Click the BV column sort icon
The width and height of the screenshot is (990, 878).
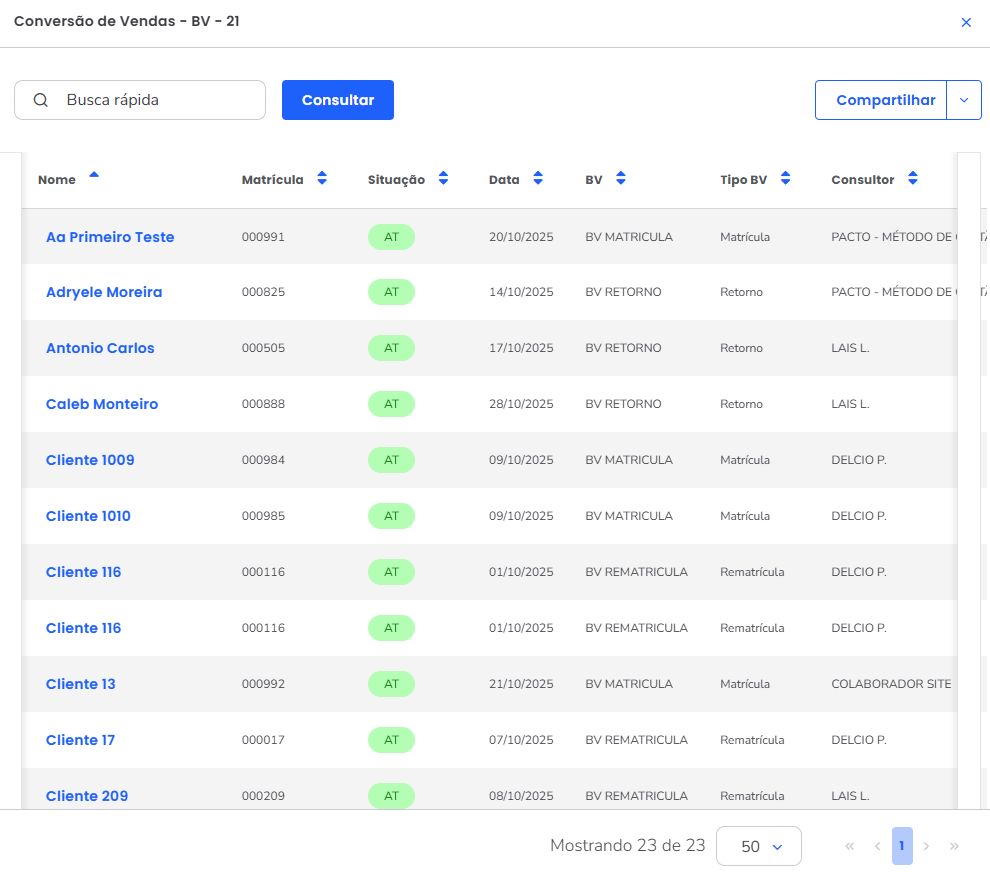click(x=621, y=179)
